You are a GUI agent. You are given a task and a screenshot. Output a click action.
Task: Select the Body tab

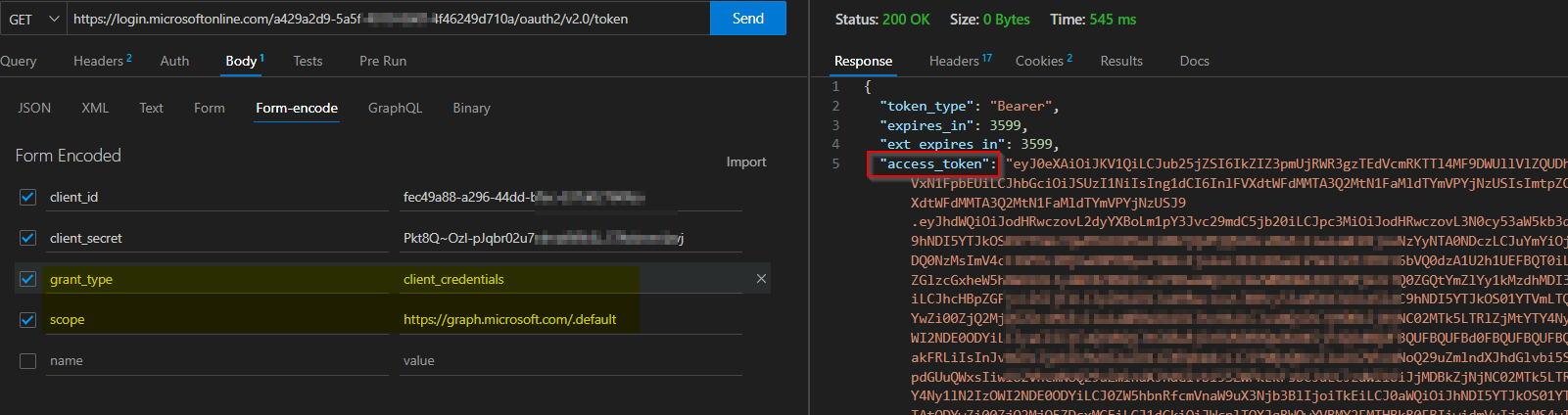245,61
